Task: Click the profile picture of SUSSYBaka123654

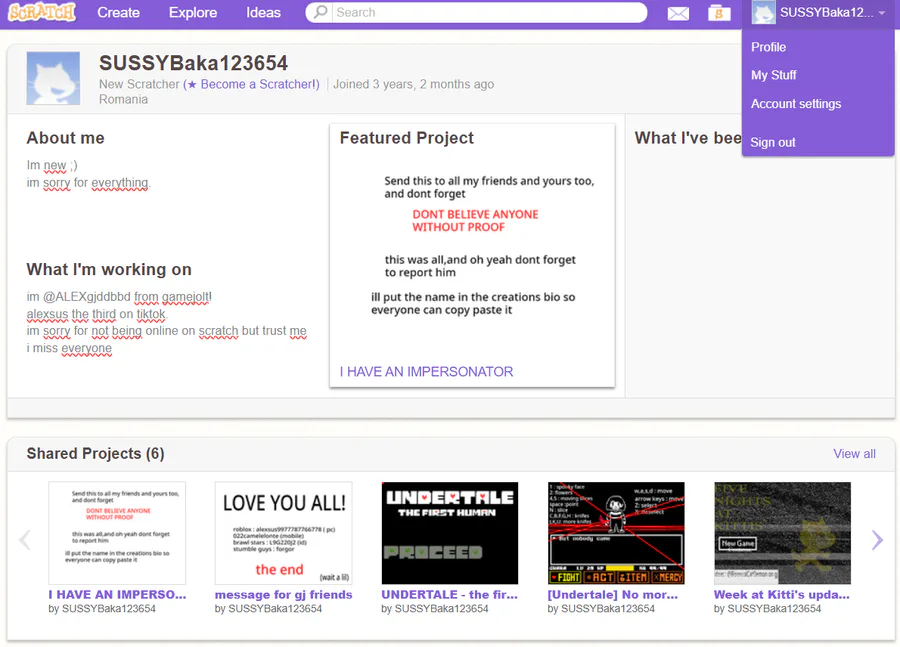Action: coord(53,78)
